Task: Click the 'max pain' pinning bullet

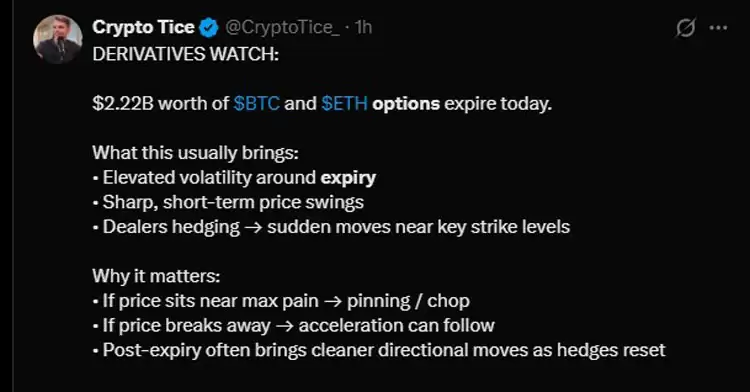Action: (x=281, y=301)
